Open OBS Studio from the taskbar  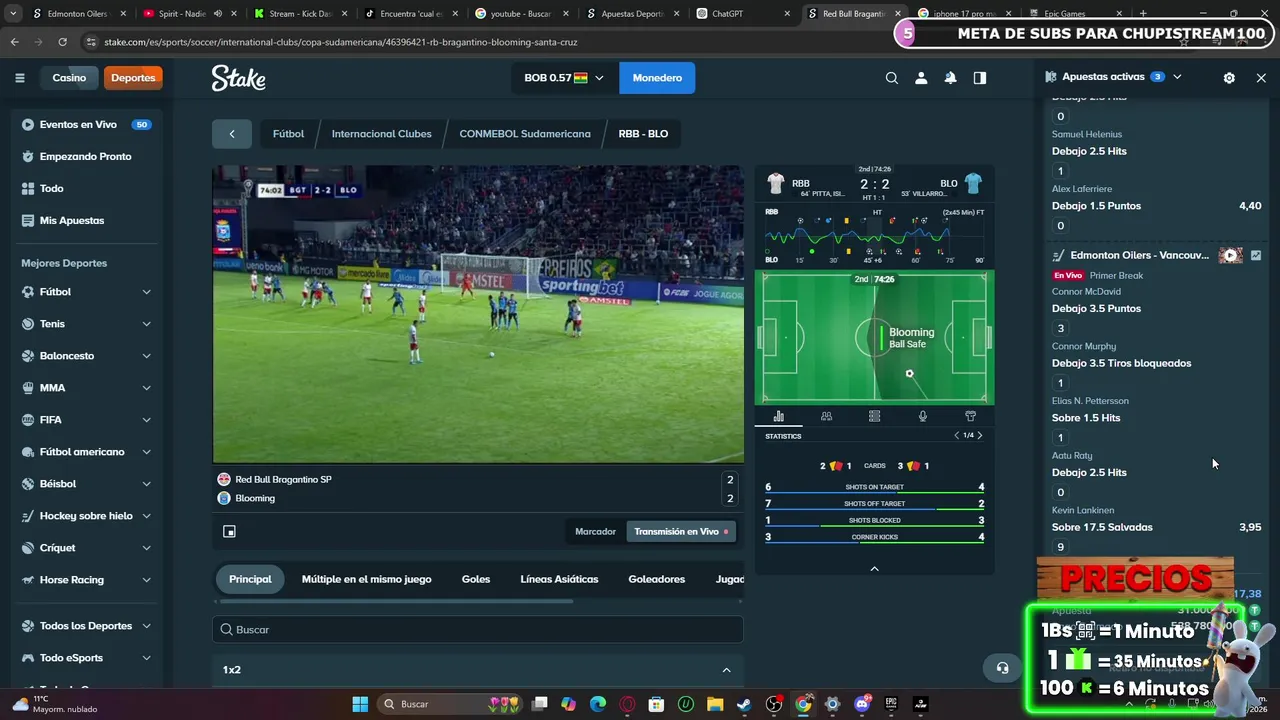[774, 704]
